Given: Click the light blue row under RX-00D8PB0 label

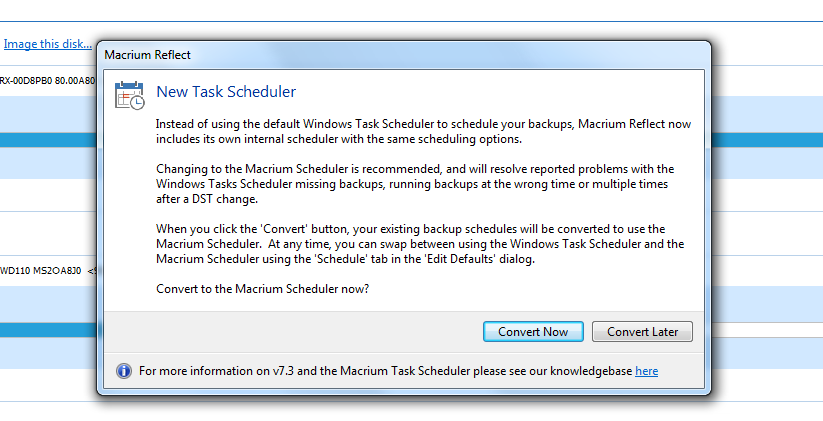Looking at the screenshot, I should point(47,112).
